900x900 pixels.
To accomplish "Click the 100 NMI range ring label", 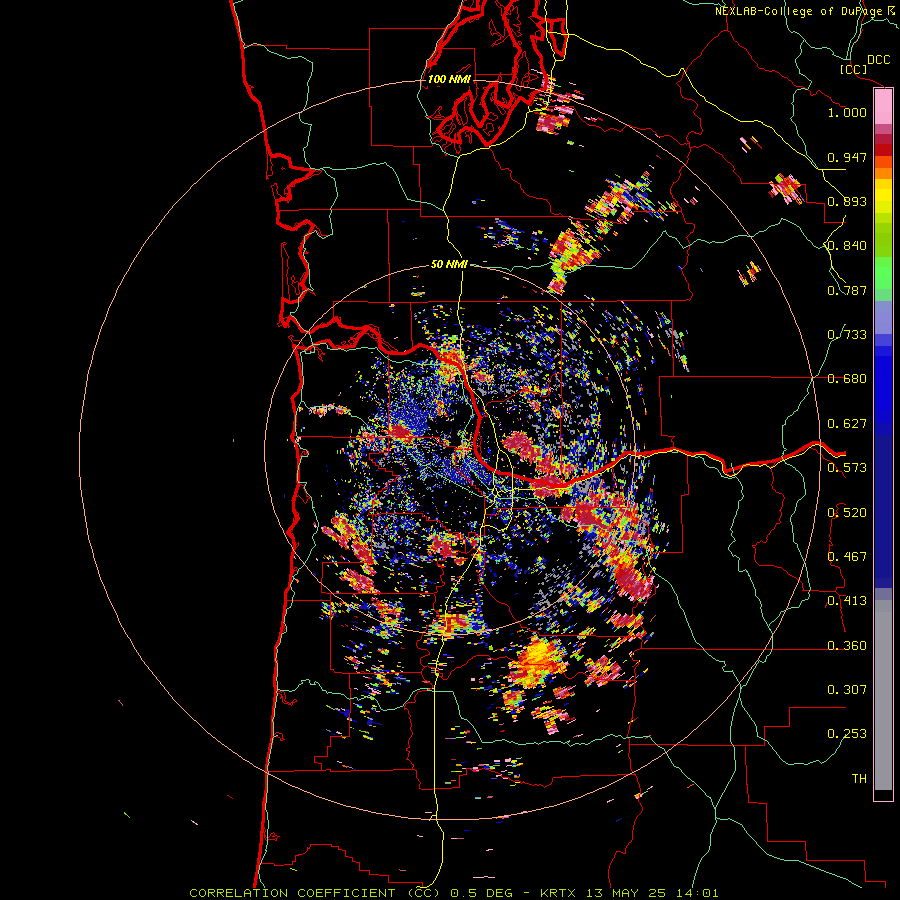I will point(449,79).
